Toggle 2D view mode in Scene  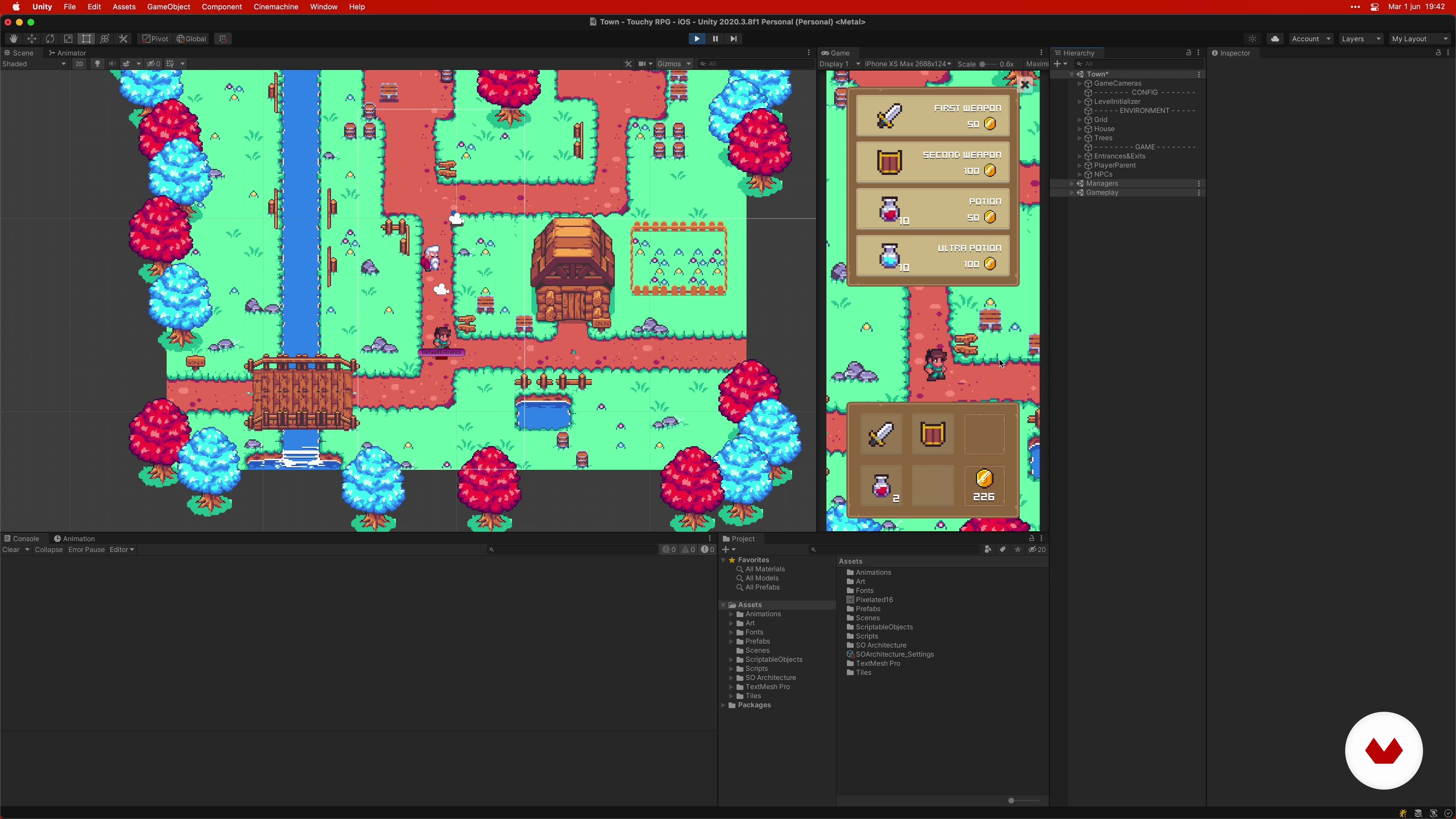point(79,64)
